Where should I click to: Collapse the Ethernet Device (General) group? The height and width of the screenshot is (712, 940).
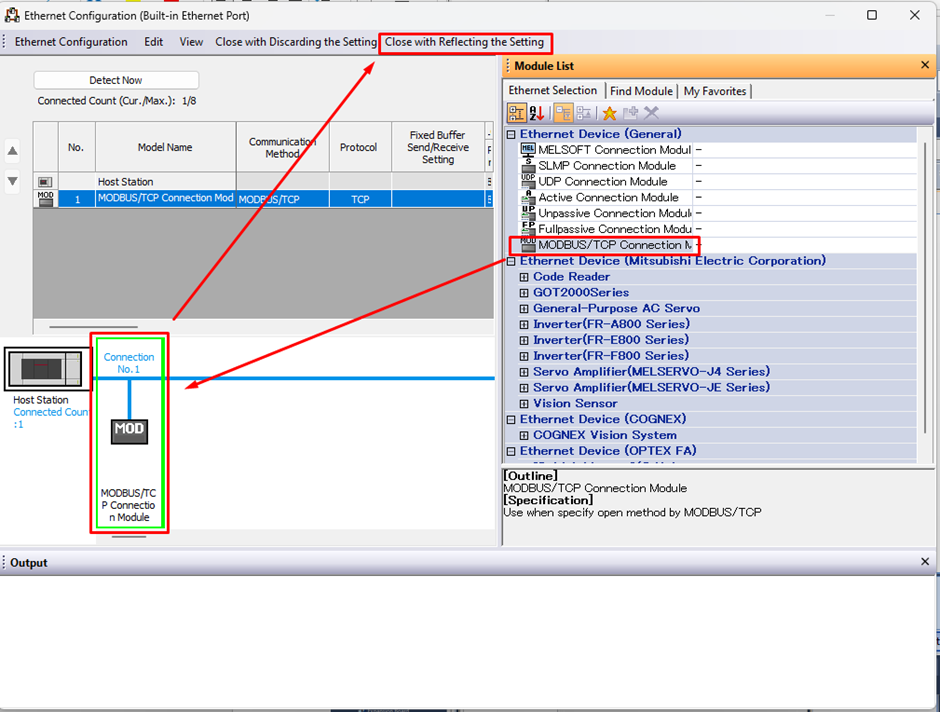[x=511, y=134]
